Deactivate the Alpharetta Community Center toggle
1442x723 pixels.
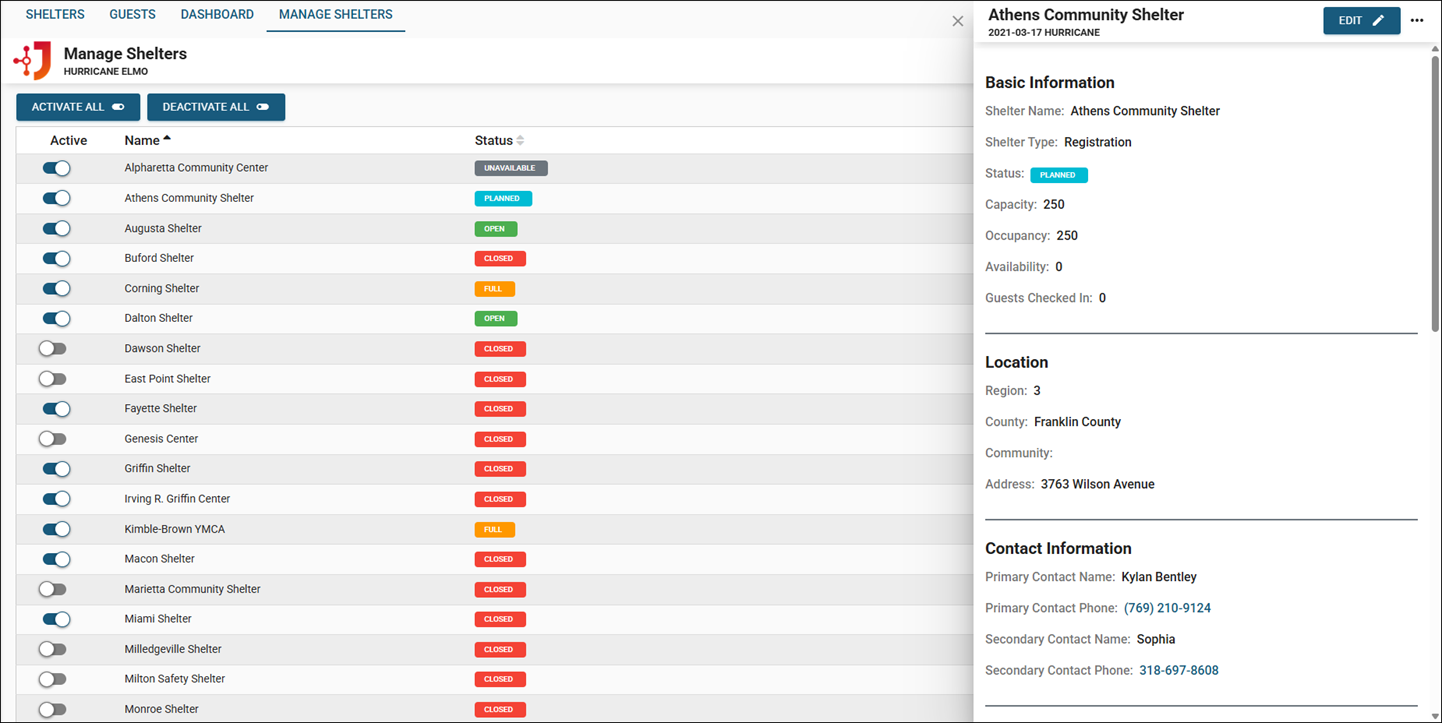point(56,168)
